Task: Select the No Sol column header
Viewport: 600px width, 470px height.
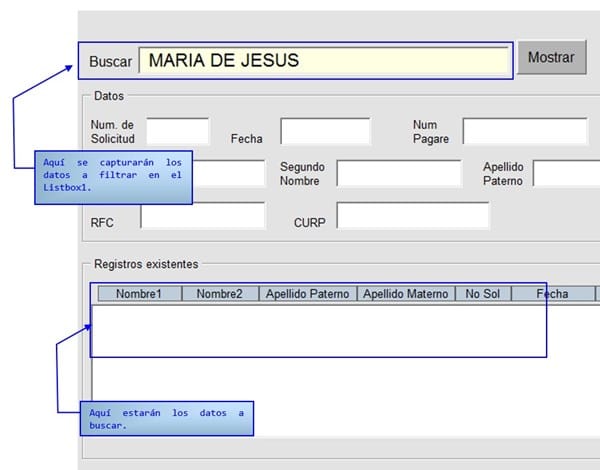Action: [482, 294]
